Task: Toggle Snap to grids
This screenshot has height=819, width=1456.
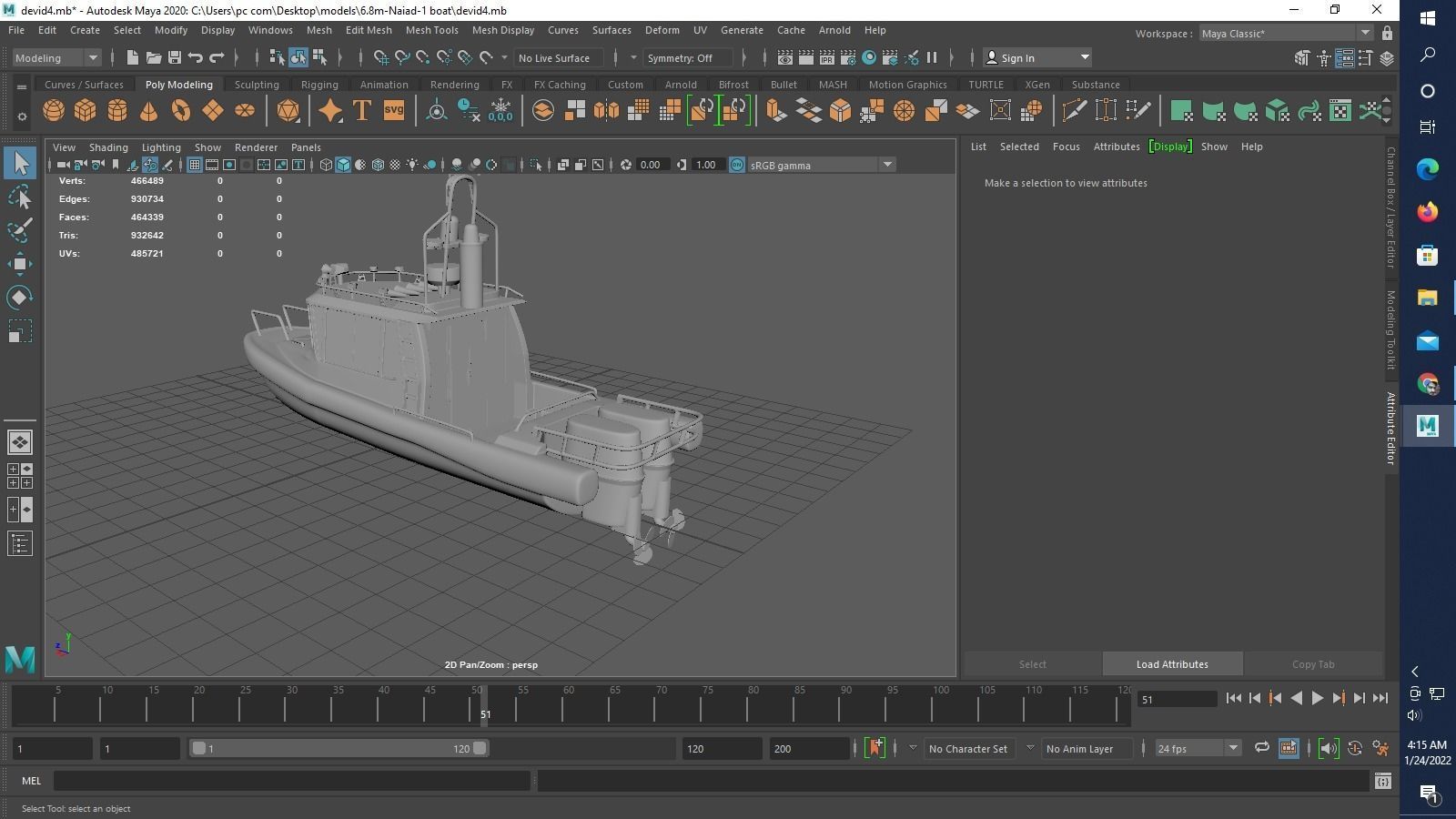Action: pyautogui.click(x=381, y=57)
